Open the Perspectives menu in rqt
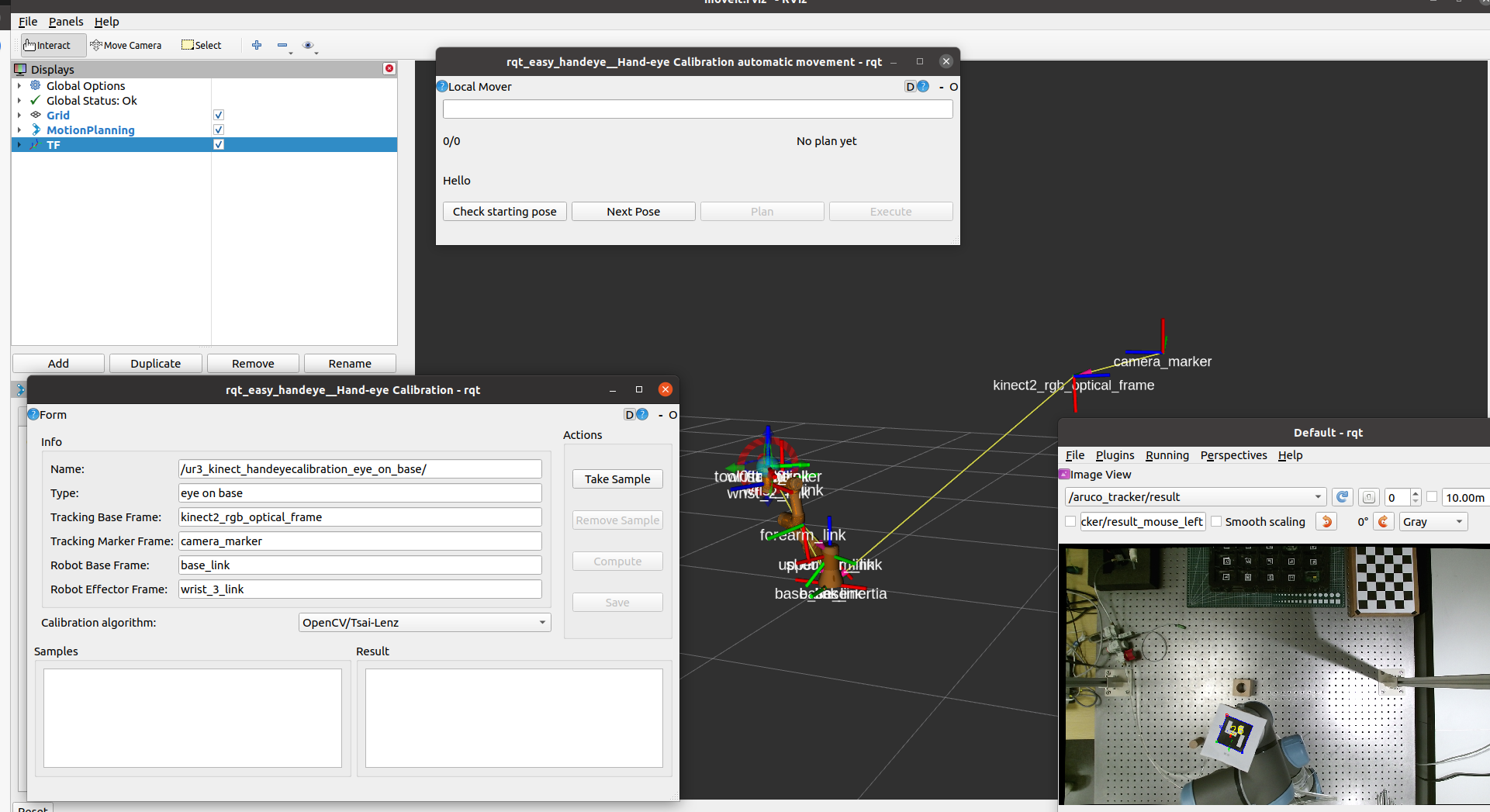 tap(1233, 455)
